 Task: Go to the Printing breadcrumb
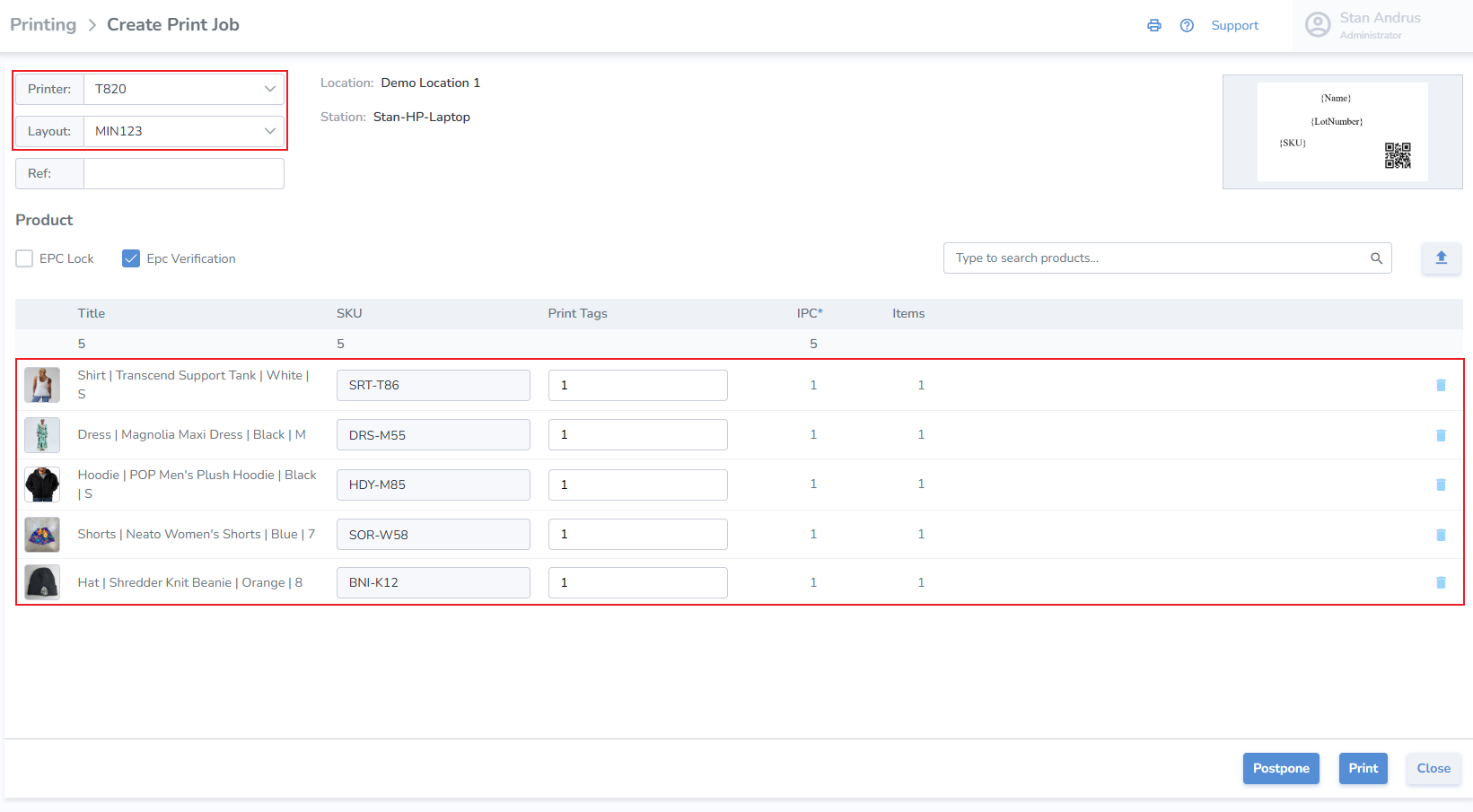(43, 25)
